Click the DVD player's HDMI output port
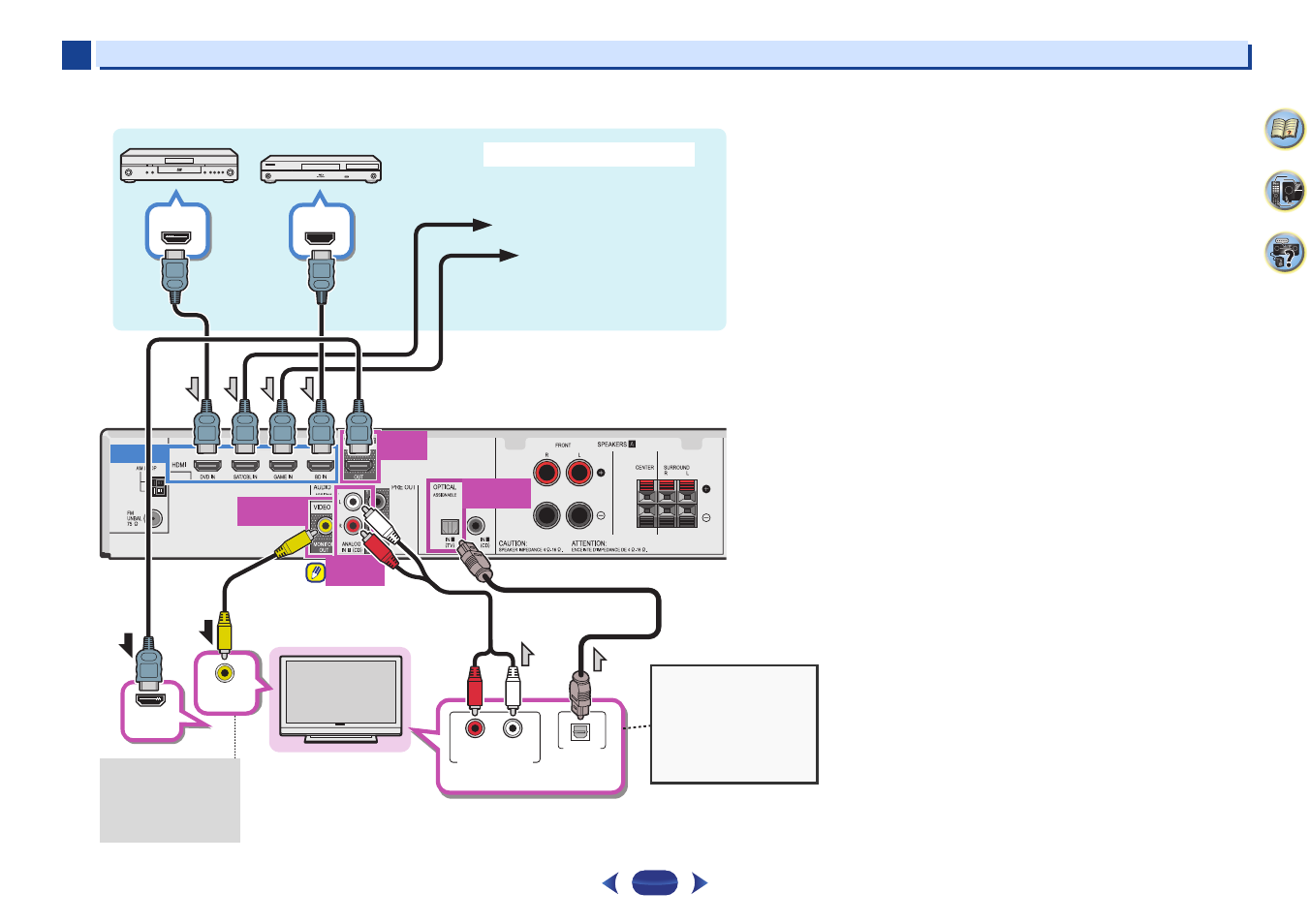1310x924 pixels. coord(176,236)
